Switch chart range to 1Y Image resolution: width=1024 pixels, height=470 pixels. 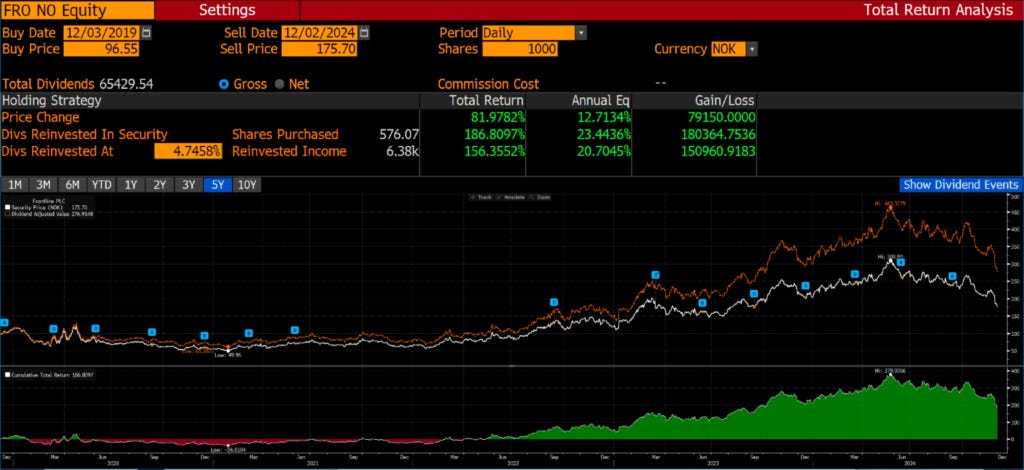[131, 185]
